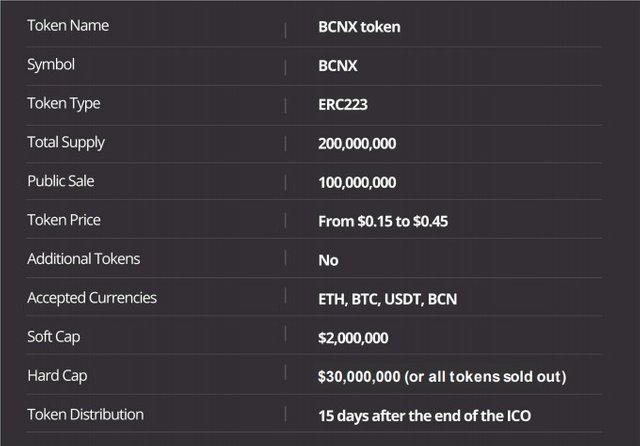Click the "Total Supply" label
The width and height of the screenshot is (640, 446).
click(66, 143)
